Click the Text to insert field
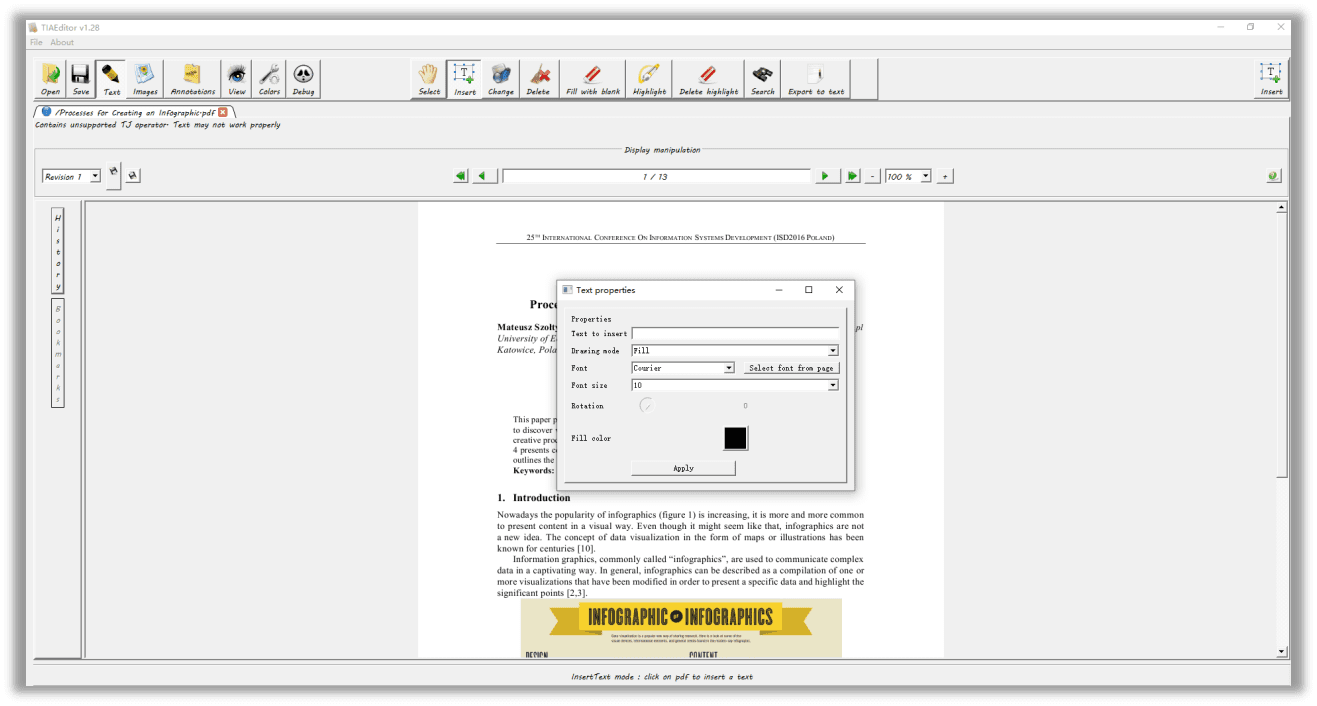Viewport: 1317px width, 706px height. pos(735,334)
